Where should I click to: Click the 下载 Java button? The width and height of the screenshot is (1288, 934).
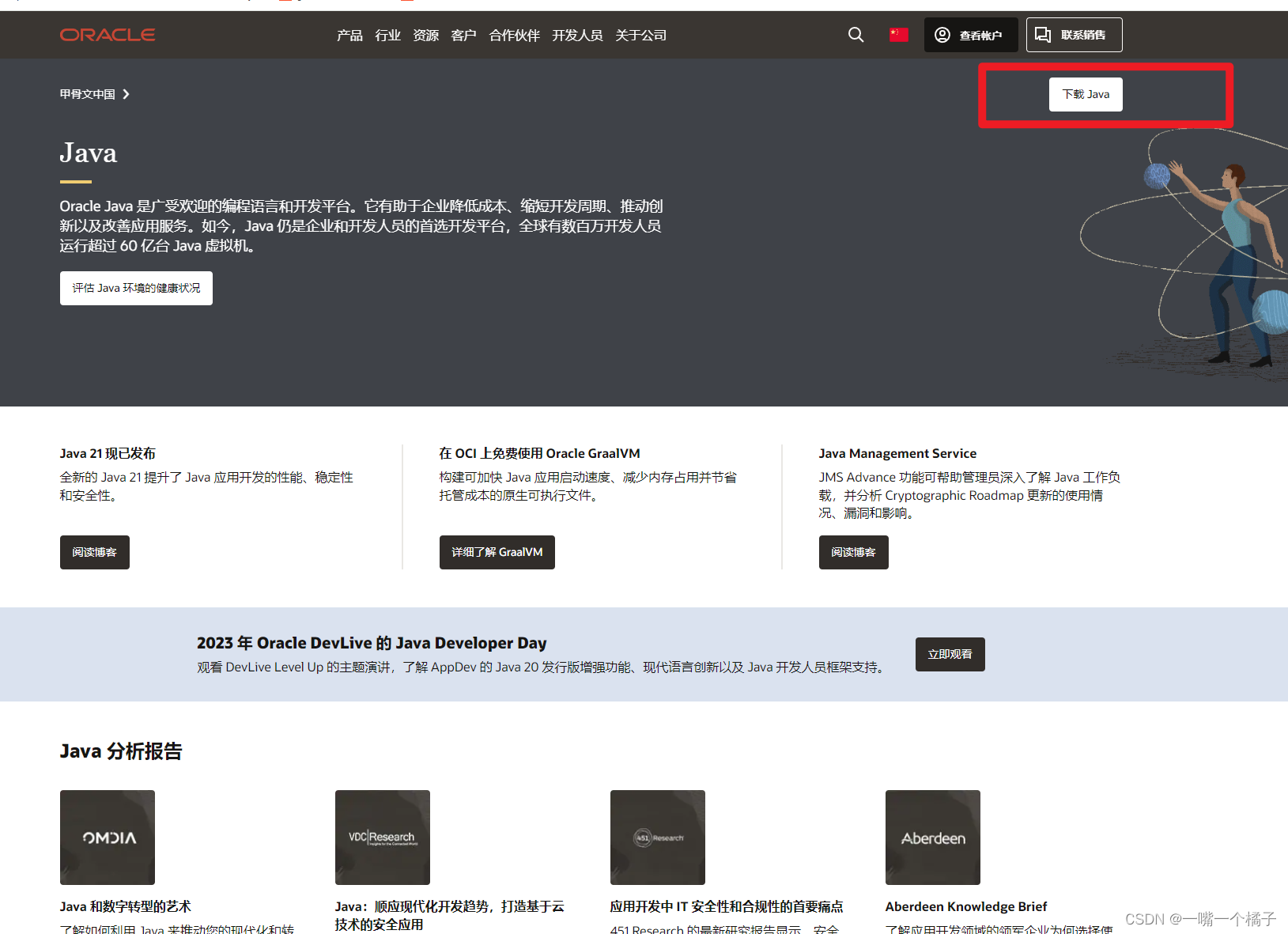[1085, 94]
